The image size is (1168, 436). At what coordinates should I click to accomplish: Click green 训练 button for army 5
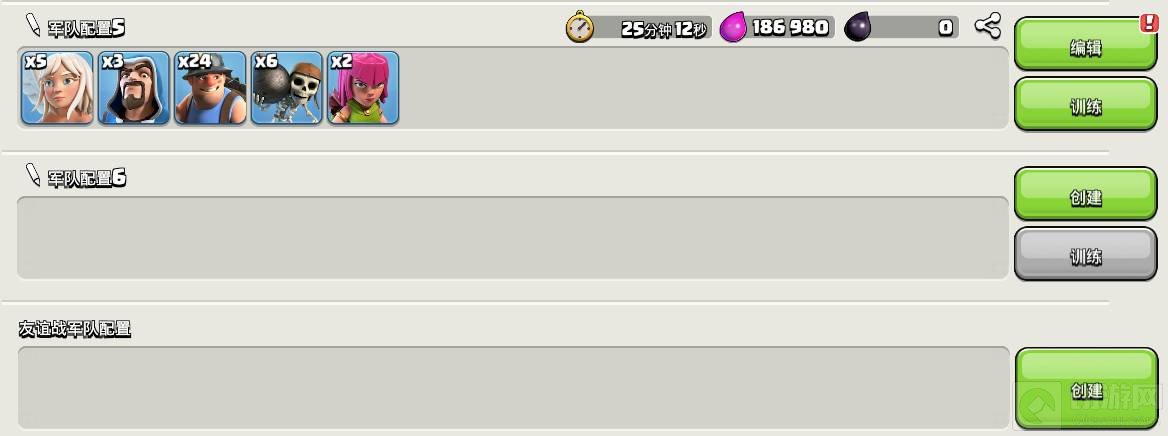(x=1085, y=104)
